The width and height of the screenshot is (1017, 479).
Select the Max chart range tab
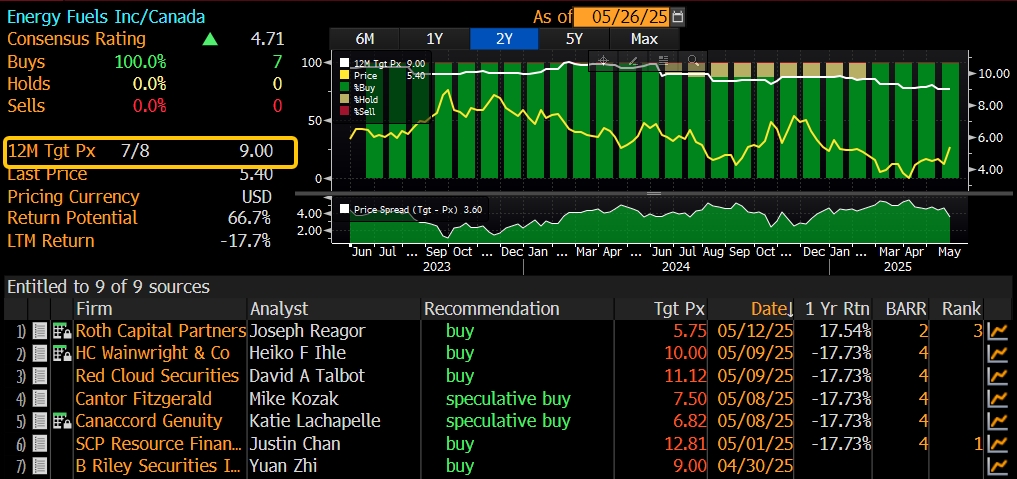[x=644, y=39]
